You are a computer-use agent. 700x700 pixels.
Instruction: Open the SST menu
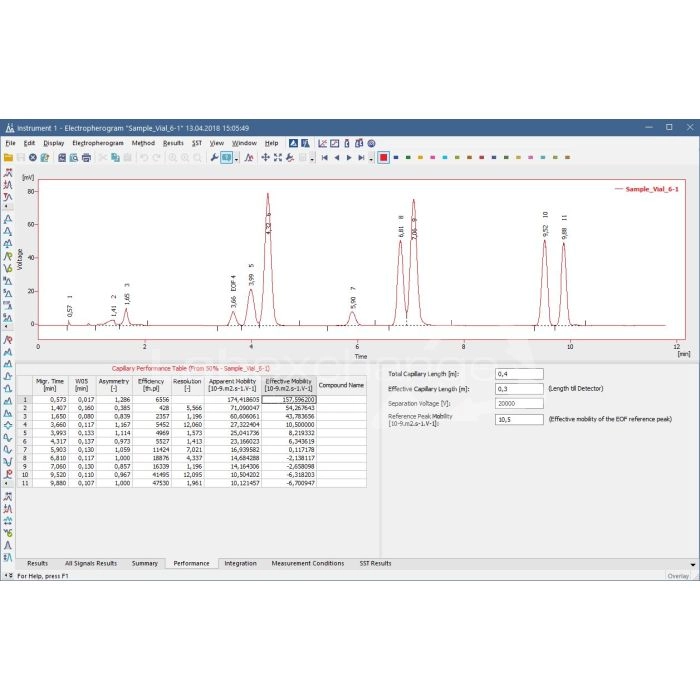[196, 143]
